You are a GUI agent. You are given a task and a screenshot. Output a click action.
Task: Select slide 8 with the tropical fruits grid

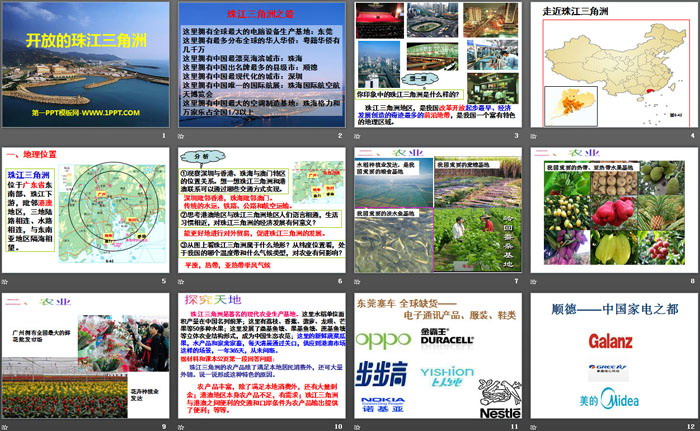(614, 210)
